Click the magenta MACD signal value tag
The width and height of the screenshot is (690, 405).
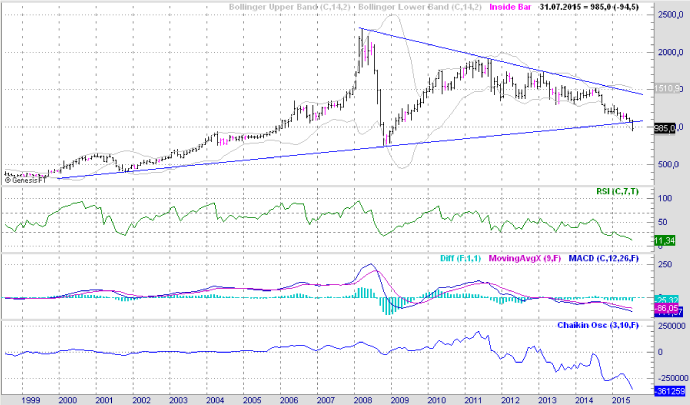tap(665, 308)
